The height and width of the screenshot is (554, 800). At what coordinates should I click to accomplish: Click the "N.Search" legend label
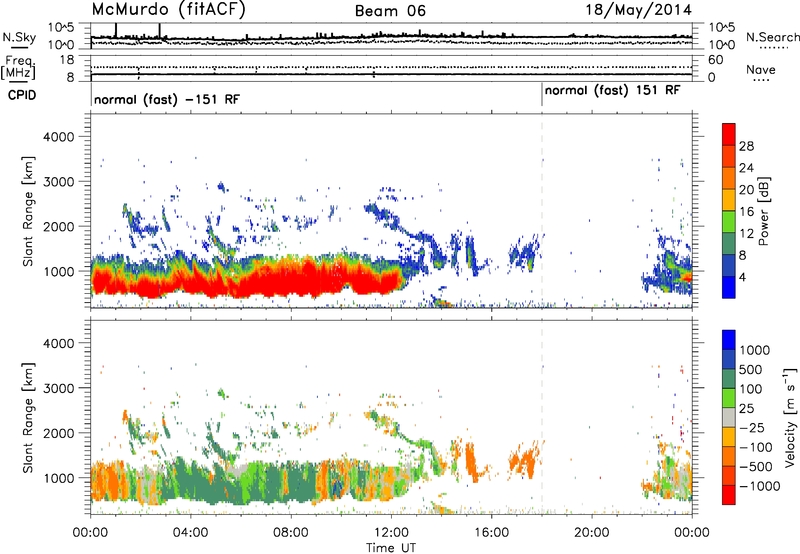pos(772,37)
